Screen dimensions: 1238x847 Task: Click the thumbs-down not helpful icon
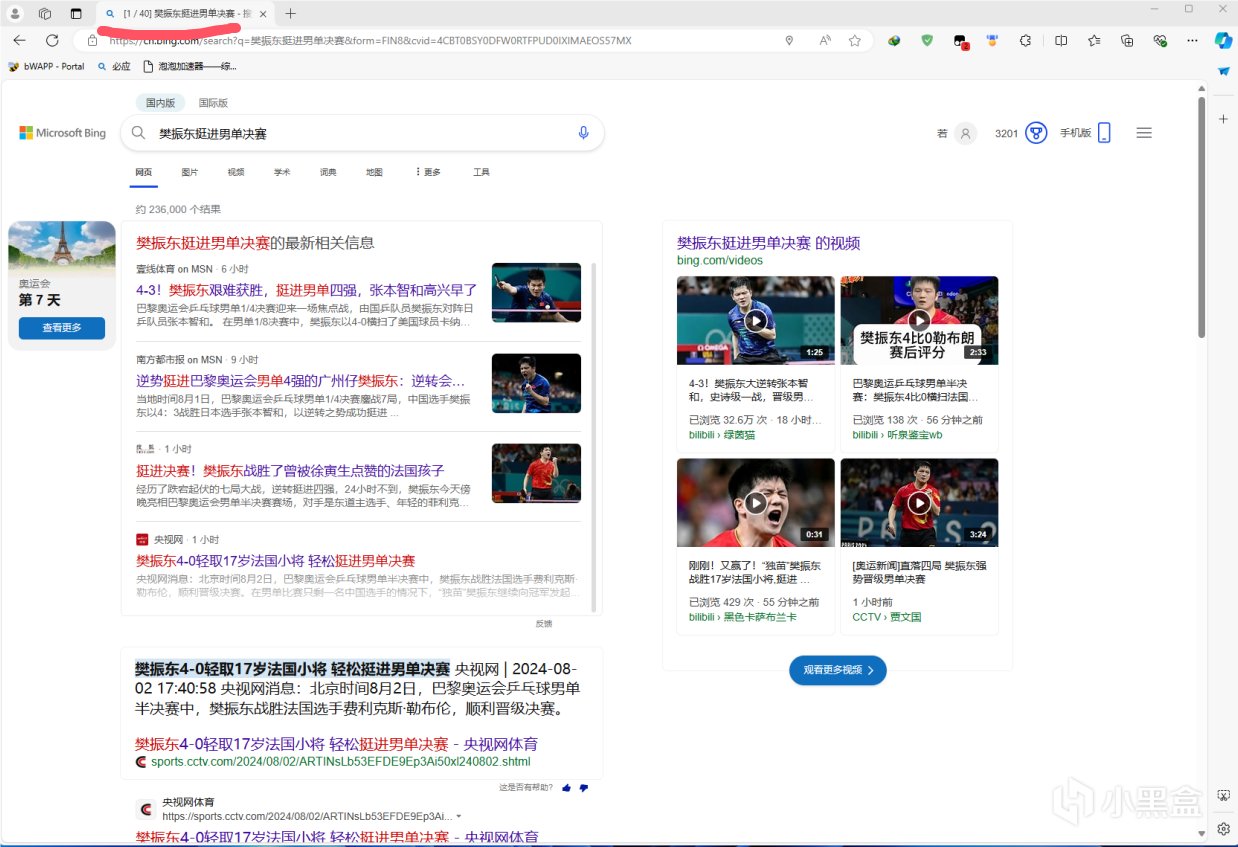tap(584, 788)
